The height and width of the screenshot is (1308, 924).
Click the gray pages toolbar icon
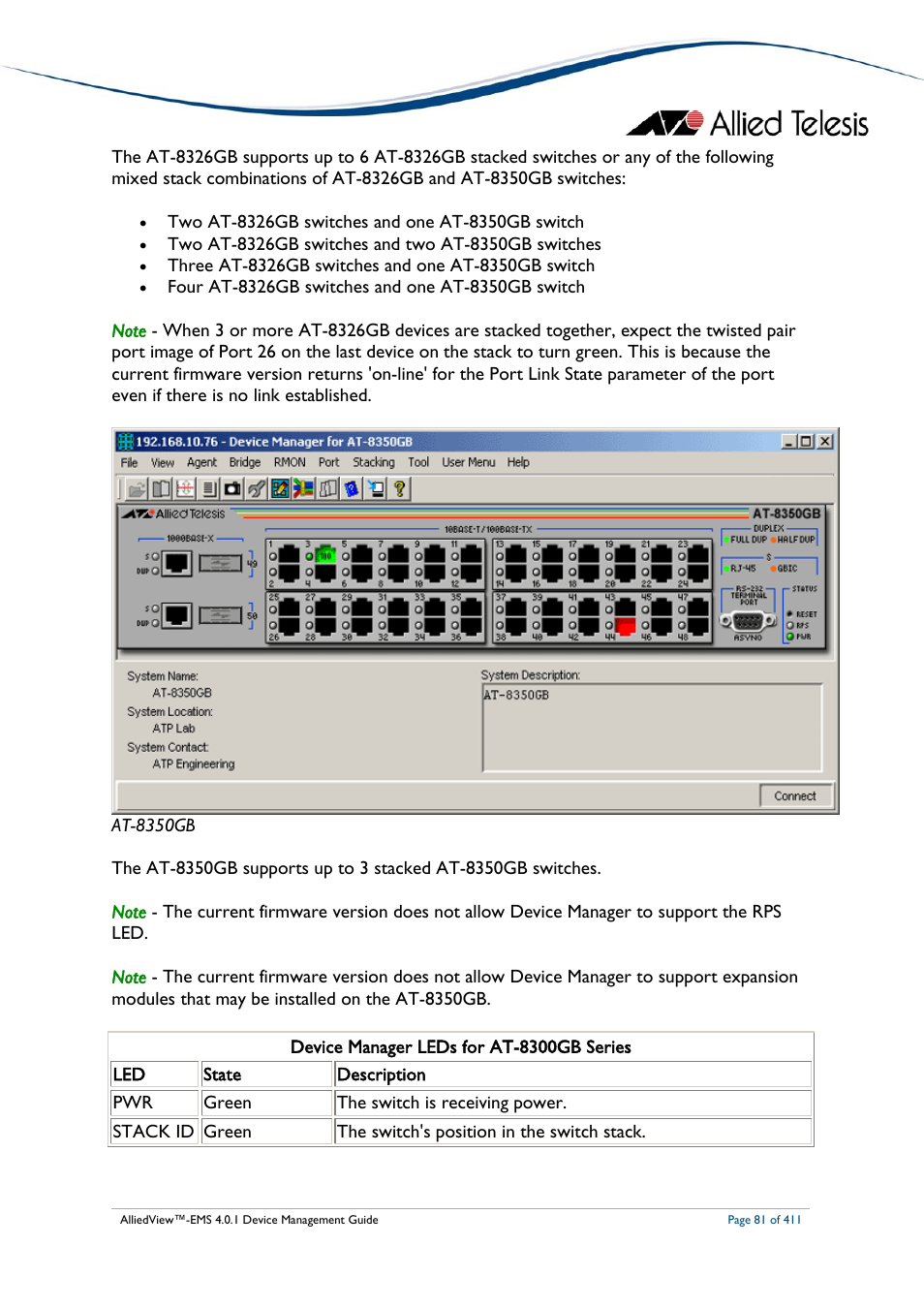coord(328,489)
